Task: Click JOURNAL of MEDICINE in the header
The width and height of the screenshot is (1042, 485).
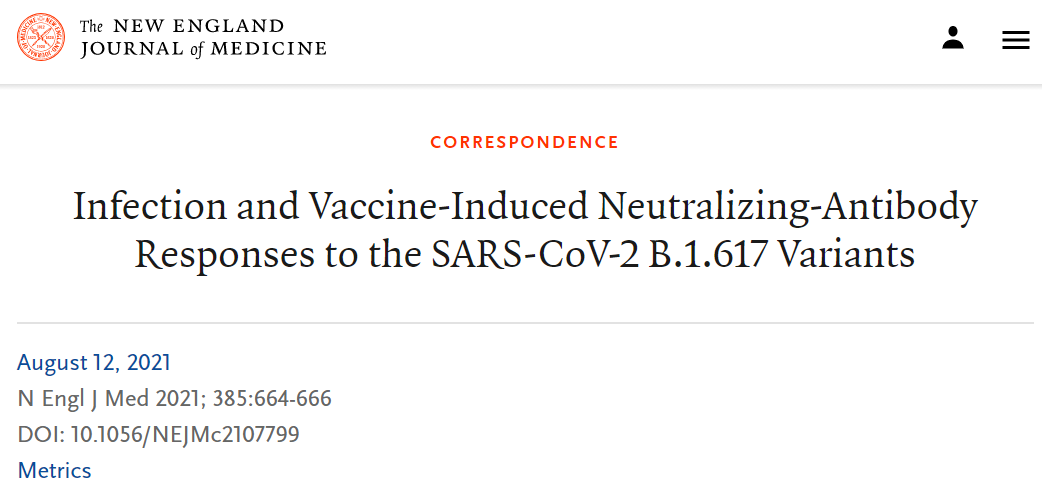Action: [x=203, y=48]
